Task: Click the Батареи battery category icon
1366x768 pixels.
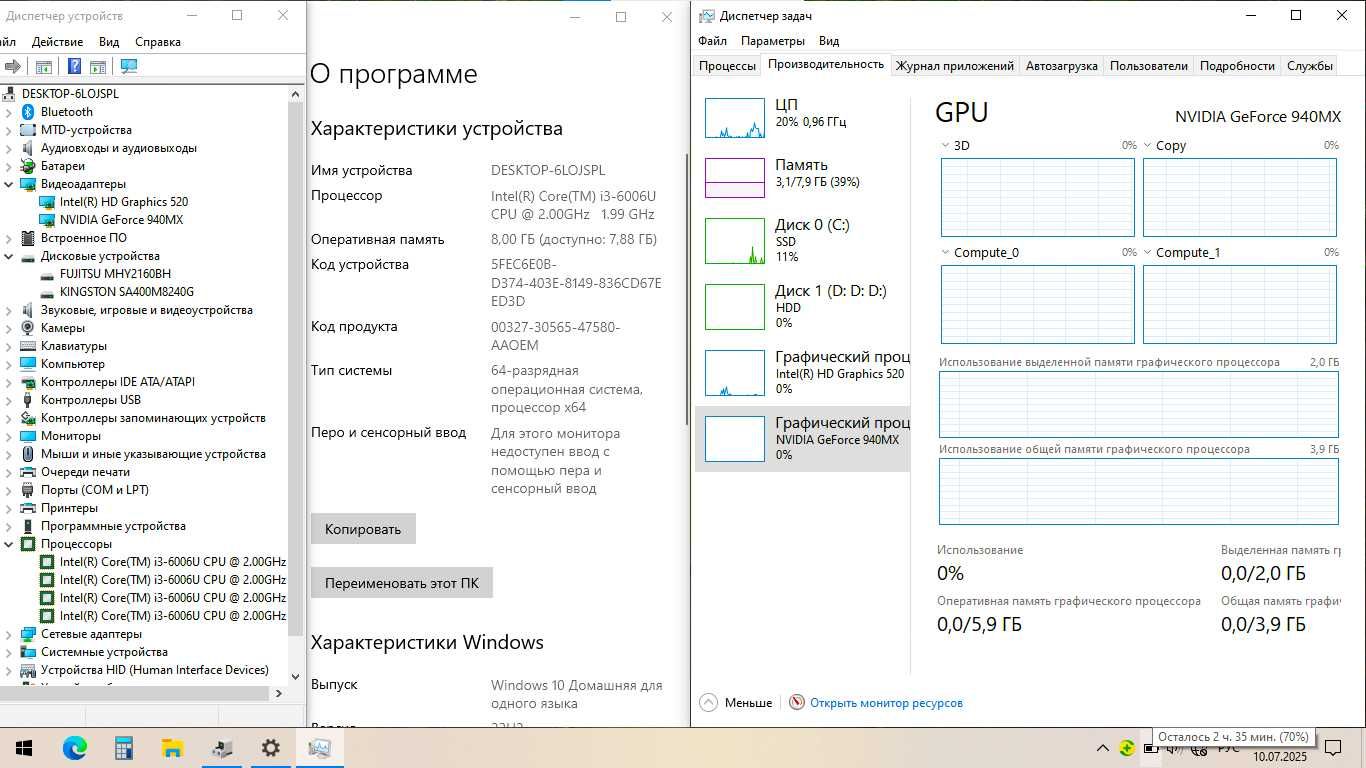Action: click(x=28, y=166)
